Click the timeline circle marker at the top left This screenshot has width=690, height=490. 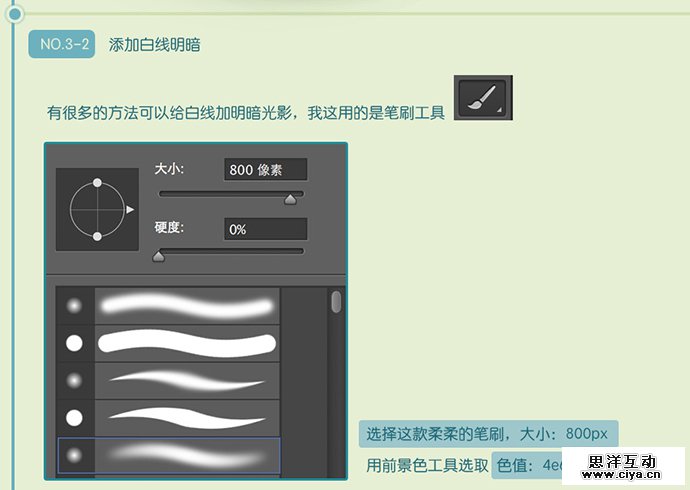[15, 14]
